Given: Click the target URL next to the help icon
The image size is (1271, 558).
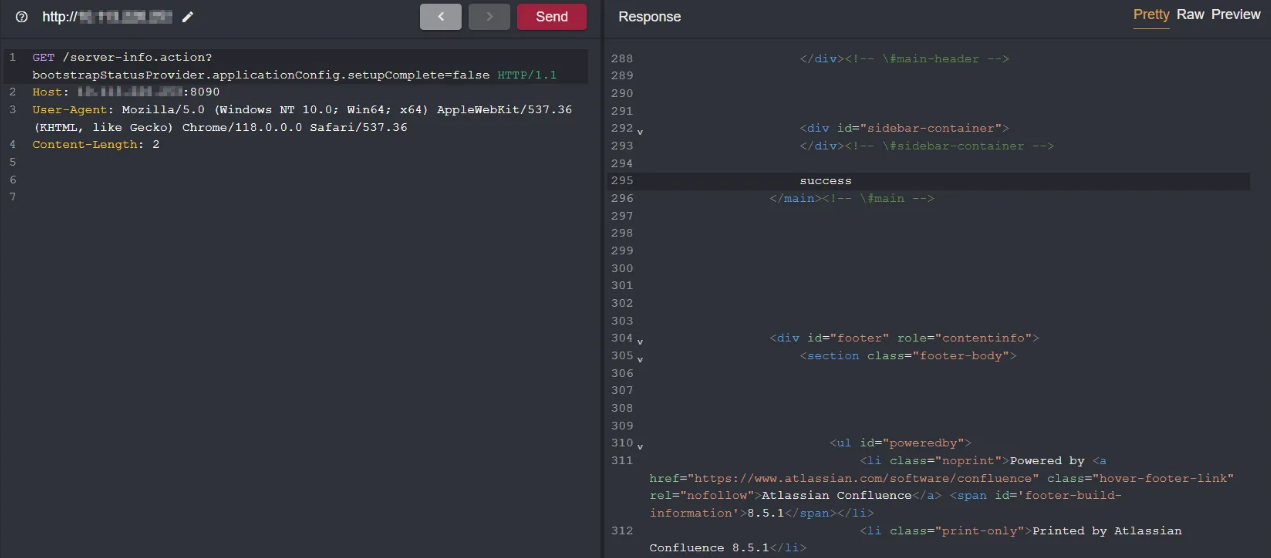Looking at the screenshot, I should pyautogui.click(x=108, y=17).
